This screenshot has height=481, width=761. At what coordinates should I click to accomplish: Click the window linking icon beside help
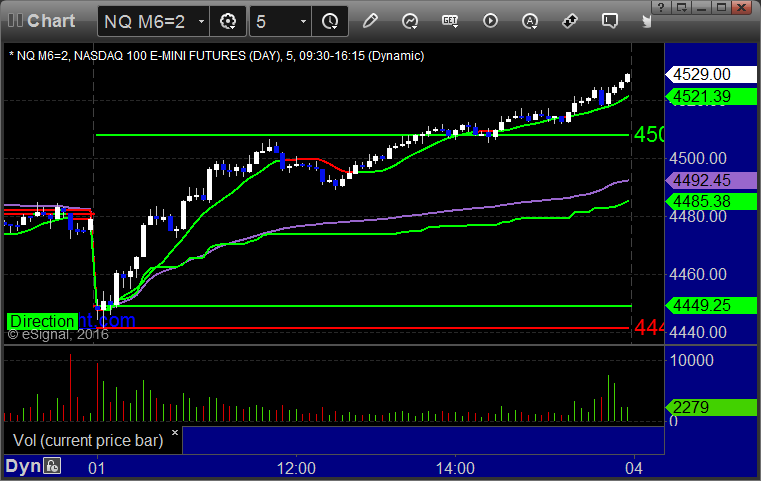tap(681, 7)
